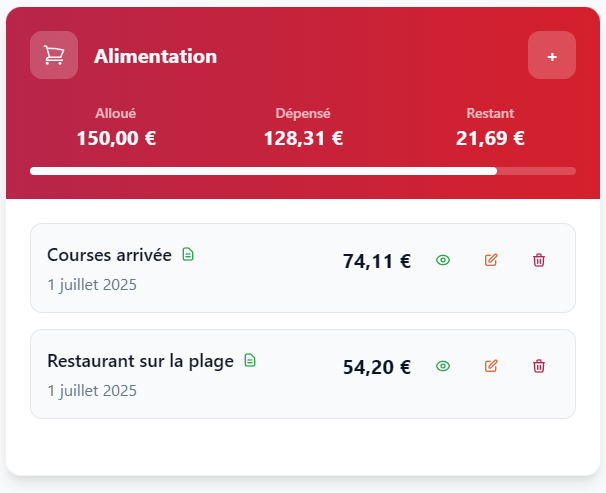The height and width of the screenshot is (493, 606).
Task: View the Courses arrivée expense details
Action: [x=443, y=260]
